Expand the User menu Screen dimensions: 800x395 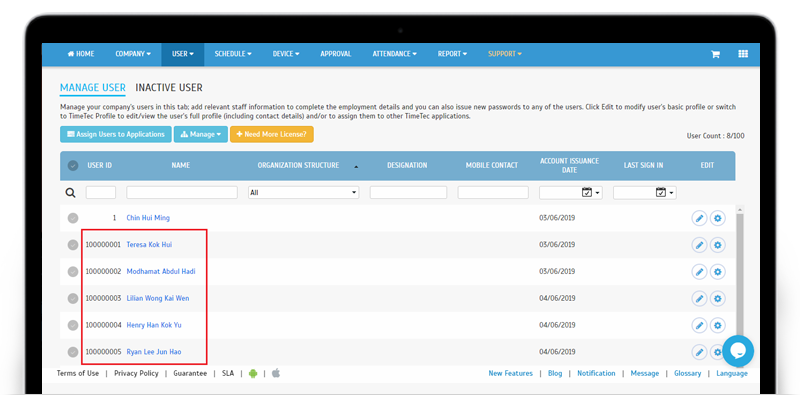(183, 54)
